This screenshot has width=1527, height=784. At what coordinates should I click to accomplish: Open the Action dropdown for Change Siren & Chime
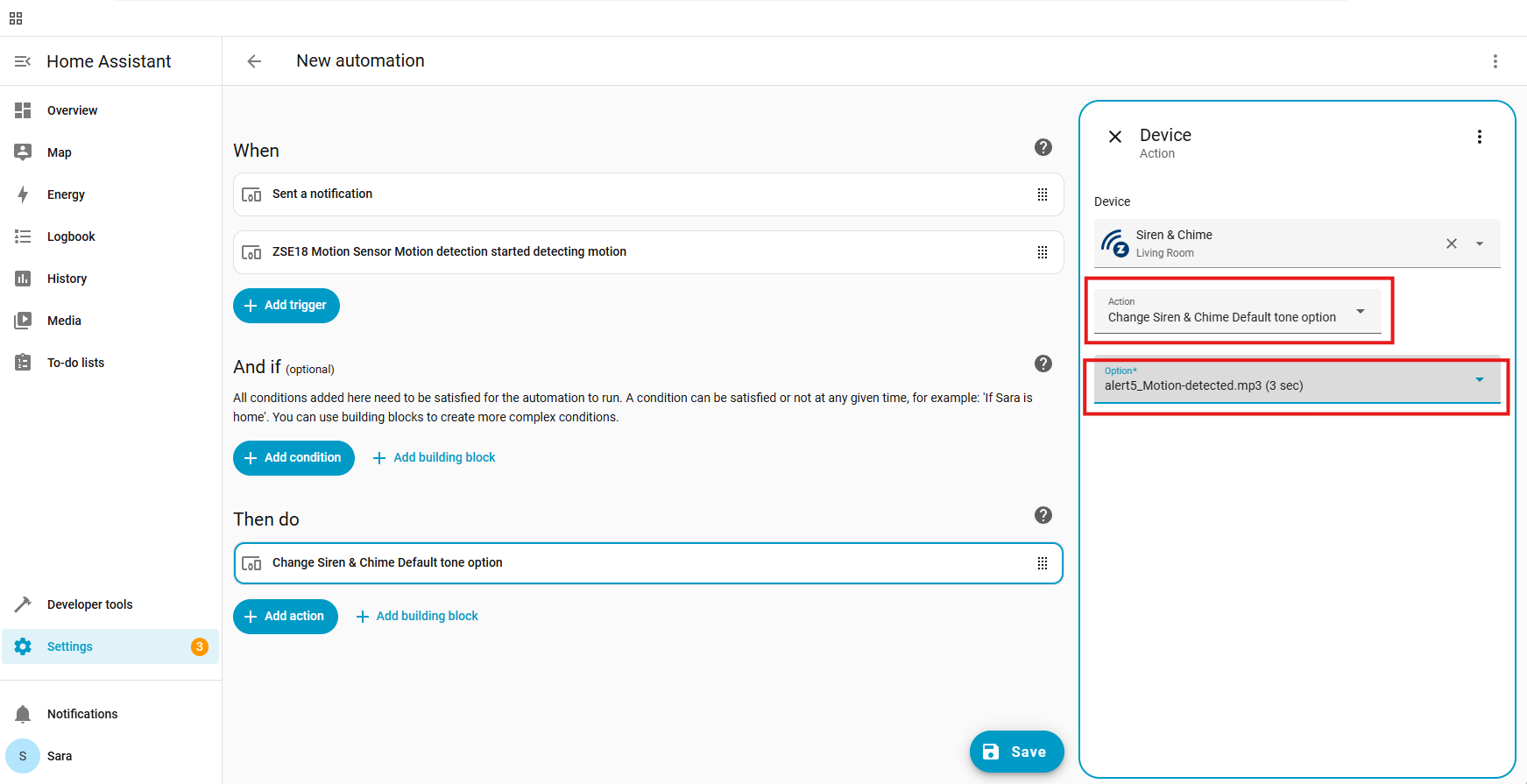tap(1238, 311)
